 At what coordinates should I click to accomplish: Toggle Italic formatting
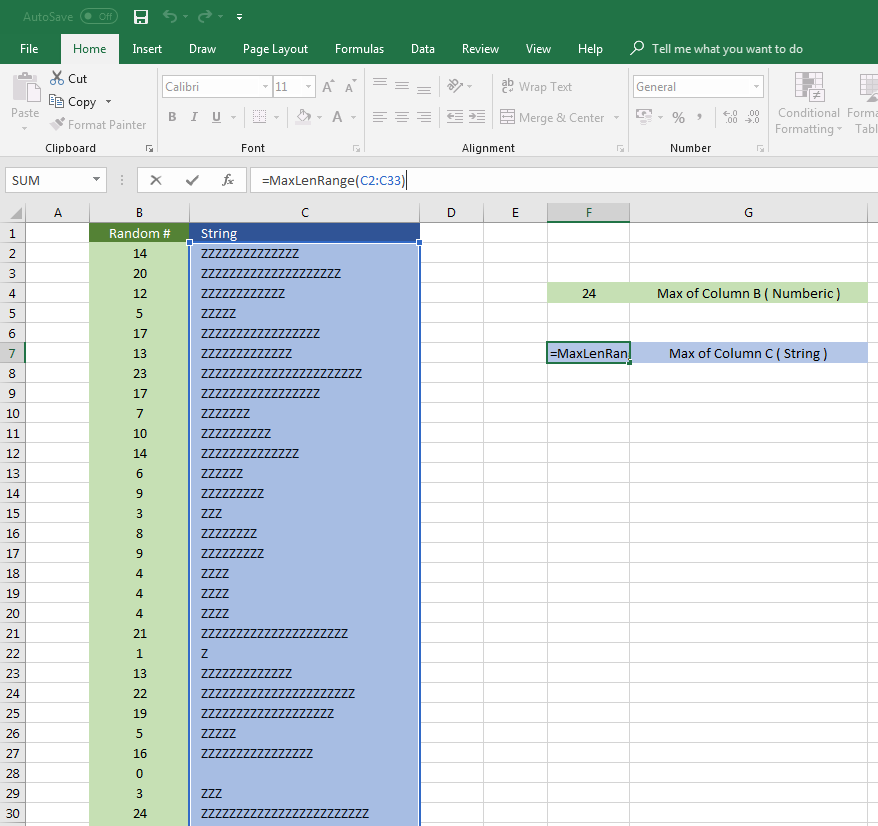click(x=194, y=117)
